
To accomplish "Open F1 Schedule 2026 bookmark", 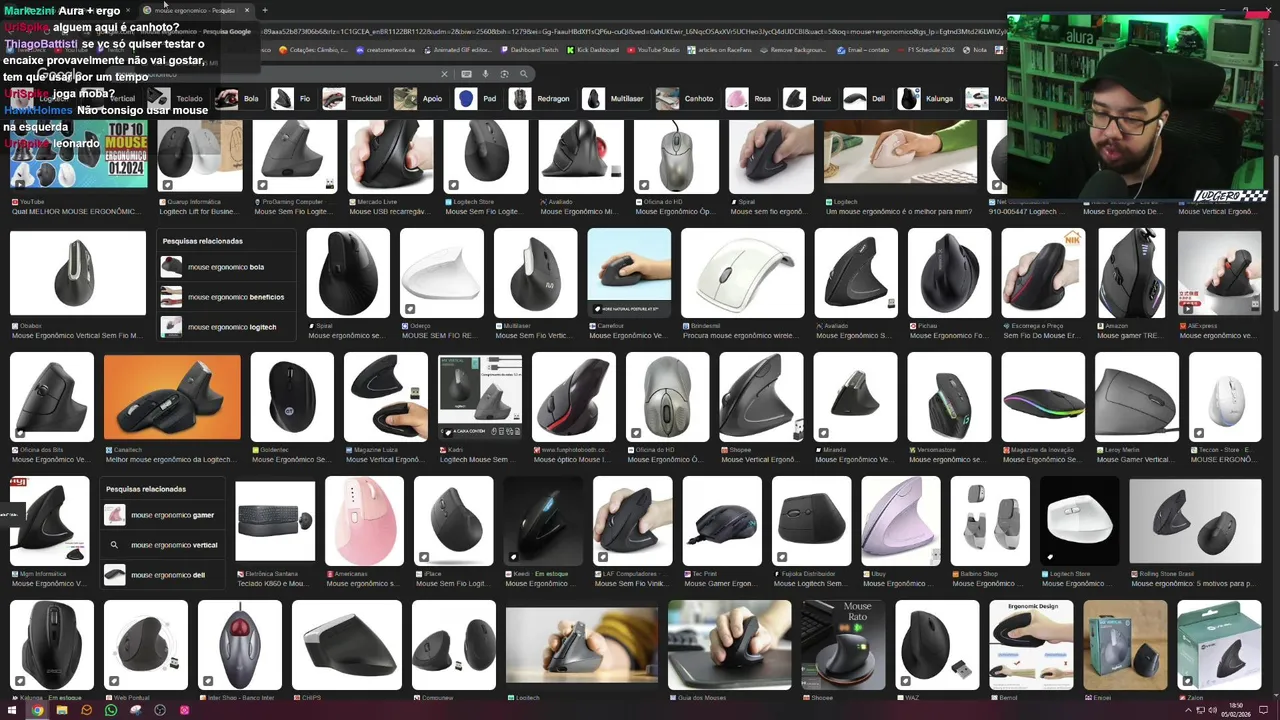I will [926, 50].
